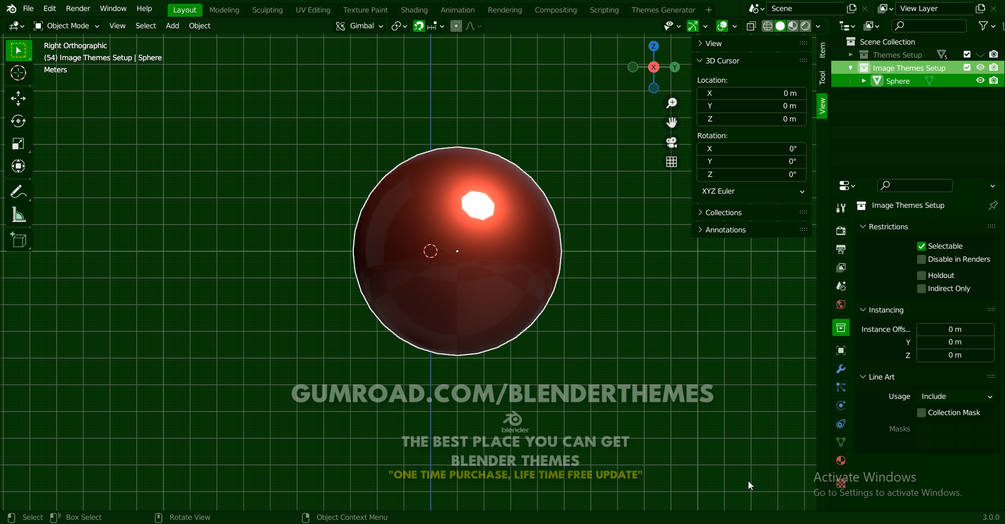Select the Select Box tool
1005x524 pixels.
click(x=19, y=51)
